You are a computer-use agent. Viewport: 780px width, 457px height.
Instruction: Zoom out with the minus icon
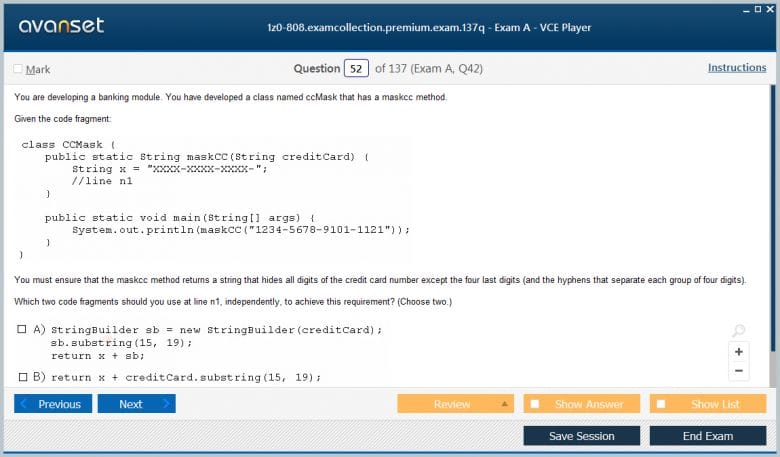point(739,371)
